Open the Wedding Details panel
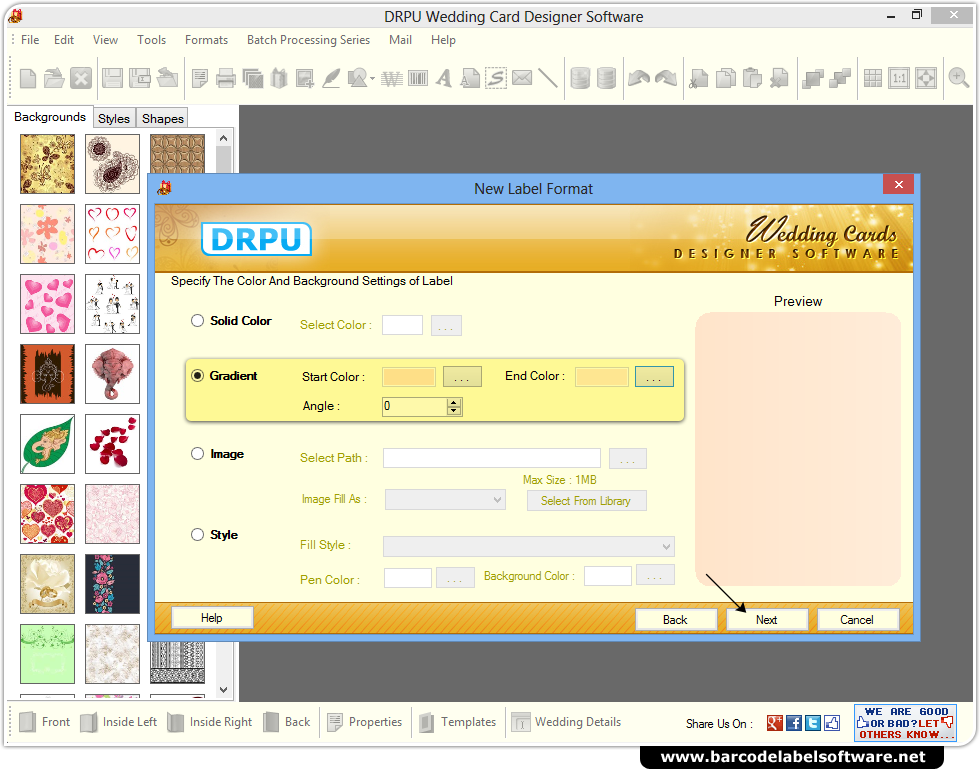 point(566,722)
